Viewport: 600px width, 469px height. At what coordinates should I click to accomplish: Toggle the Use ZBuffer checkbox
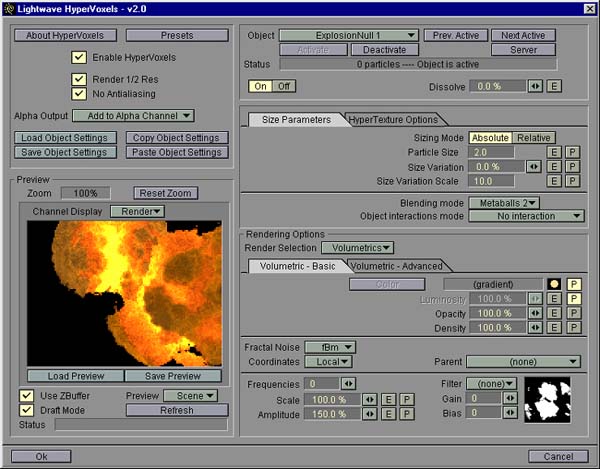tap(26, 396)
